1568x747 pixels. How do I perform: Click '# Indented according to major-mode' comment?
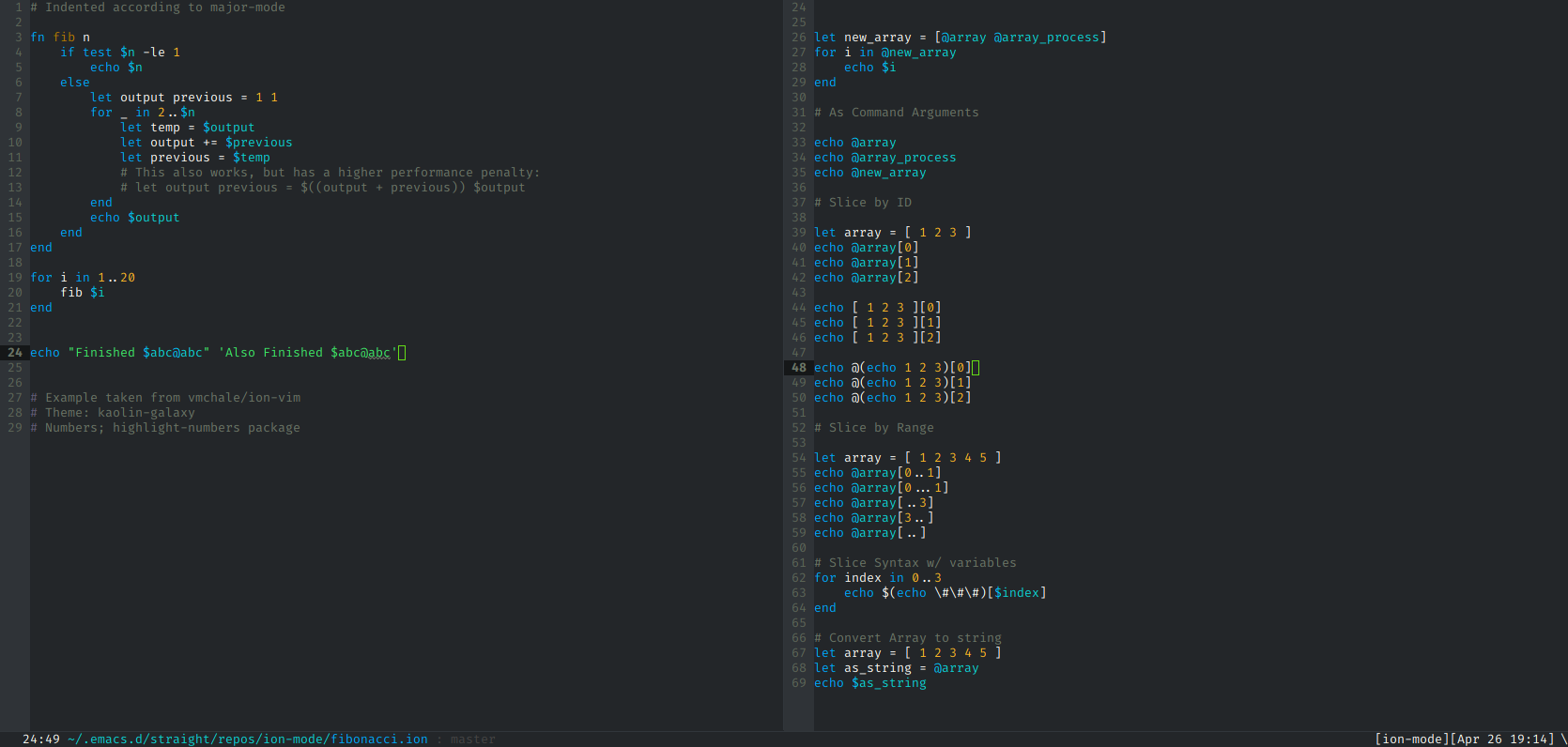[x=158, y=8]
